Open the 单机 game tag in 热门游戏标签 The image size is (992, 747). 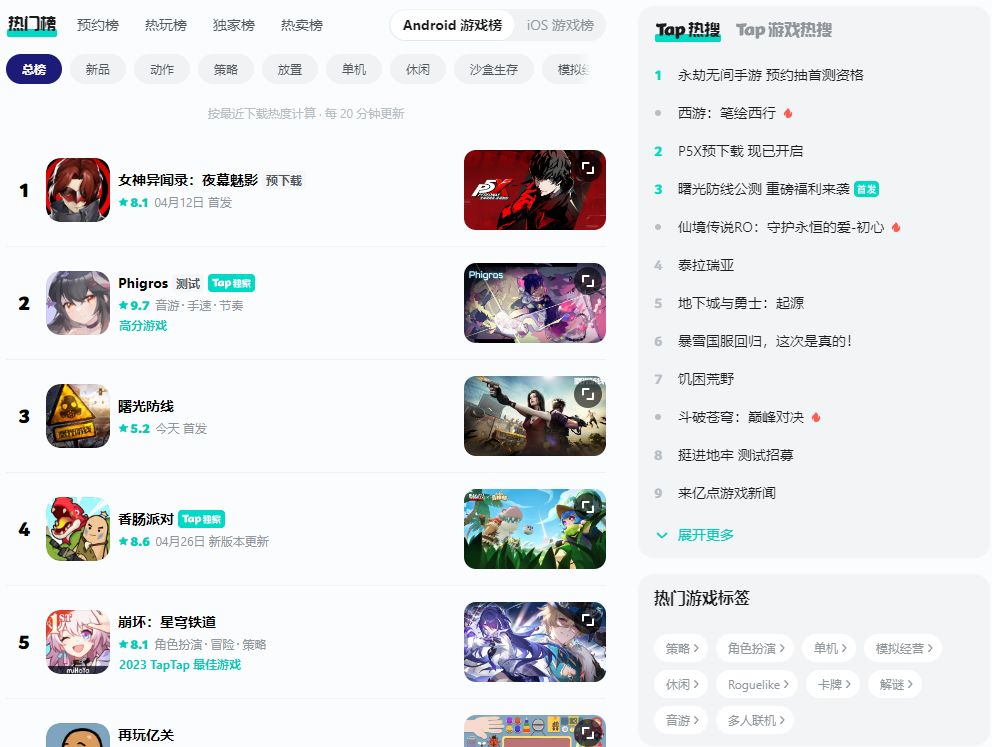(x=829, y=648)
